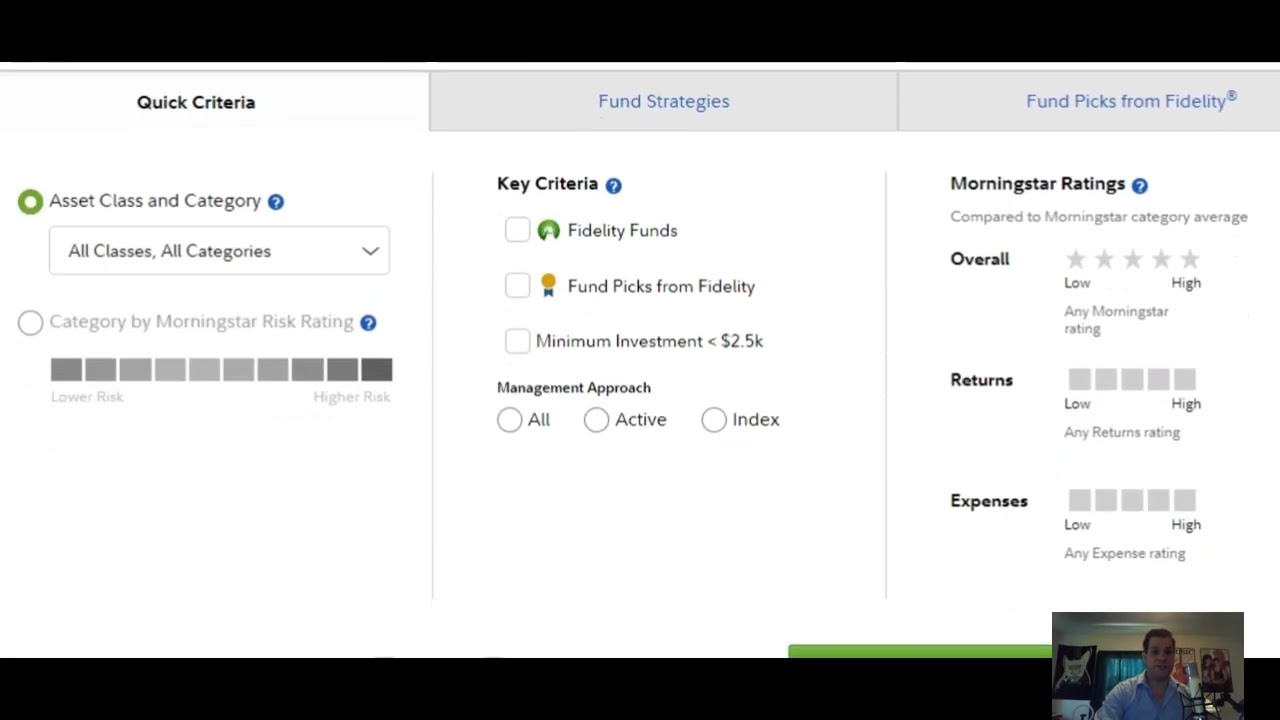Select the All management approach
The width and height of the screenshot is (1280, 720).
pos(509,420)
